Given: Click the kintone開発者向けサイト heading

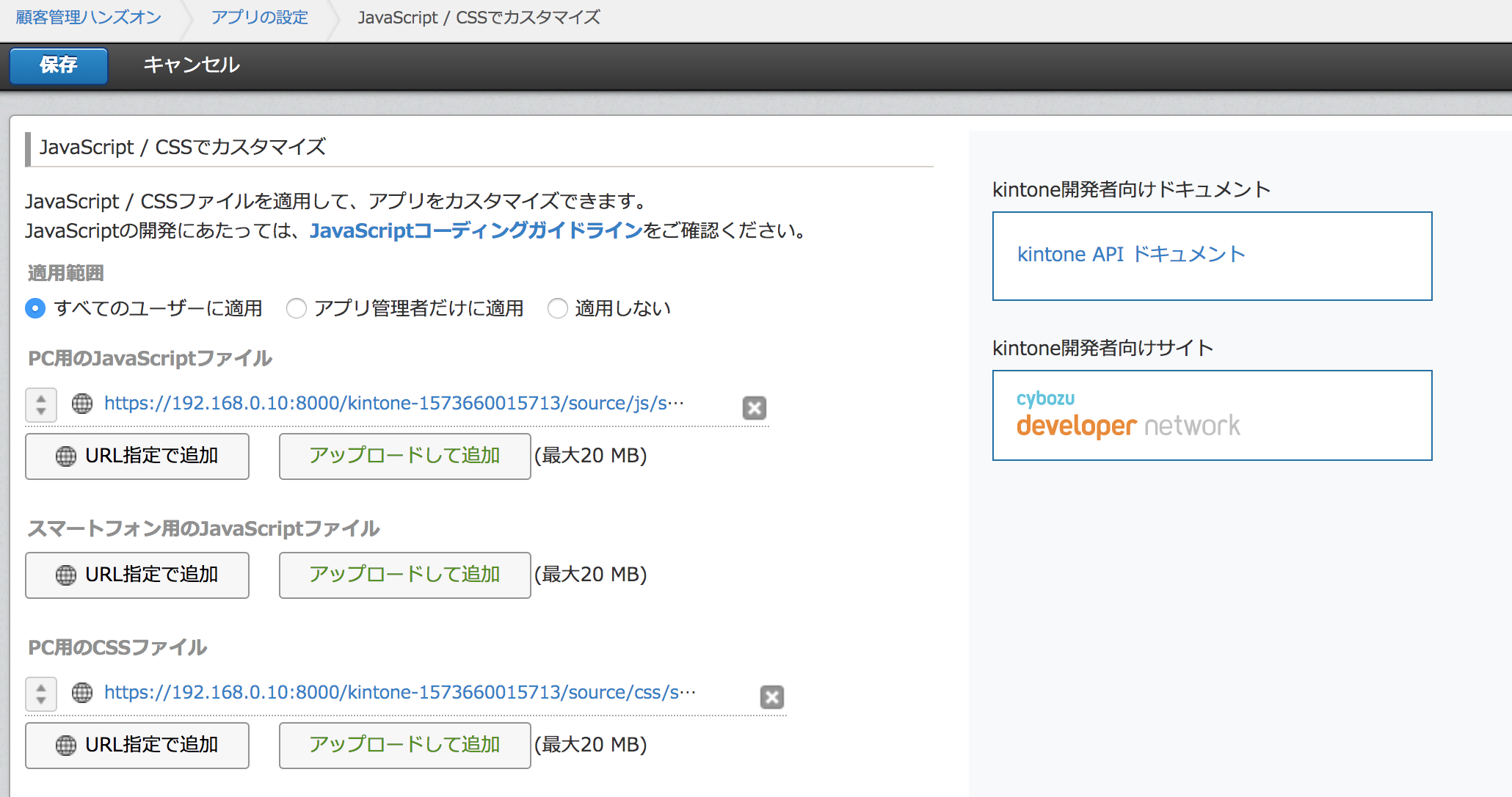Looking at the screenshot, I should click(x=1103, y=348).
